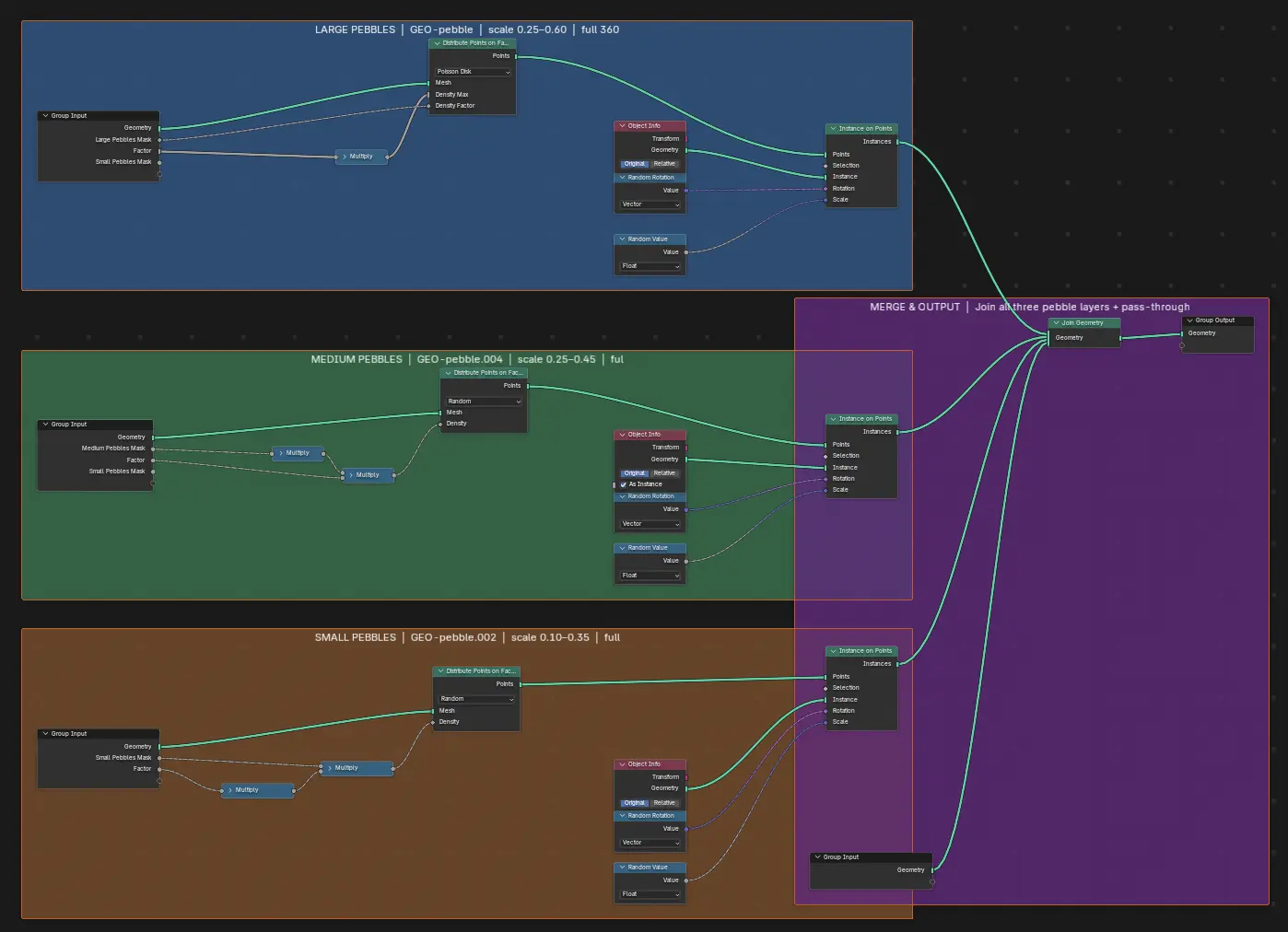Click Join Geometry node's Geometry input socket
This screenshot has width=1288, height=932.
tap(1048, 338)
